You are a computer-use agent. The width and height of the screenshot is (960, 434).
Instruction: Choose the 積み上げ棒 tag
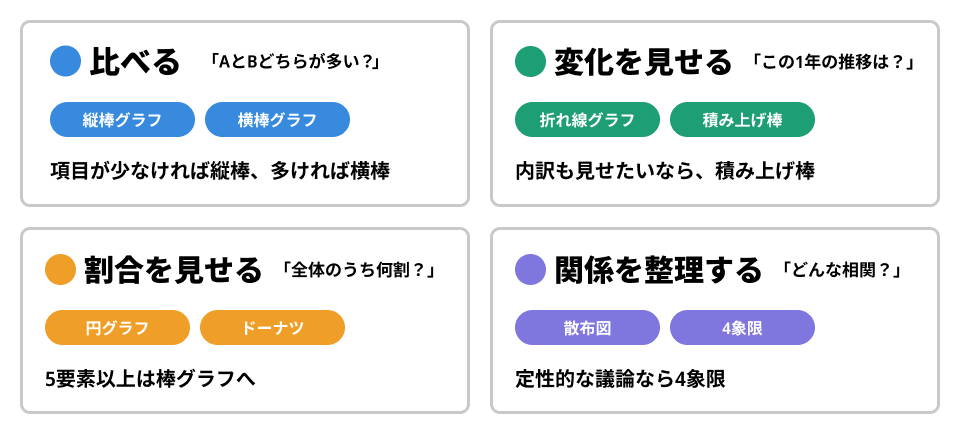(742, 120)
